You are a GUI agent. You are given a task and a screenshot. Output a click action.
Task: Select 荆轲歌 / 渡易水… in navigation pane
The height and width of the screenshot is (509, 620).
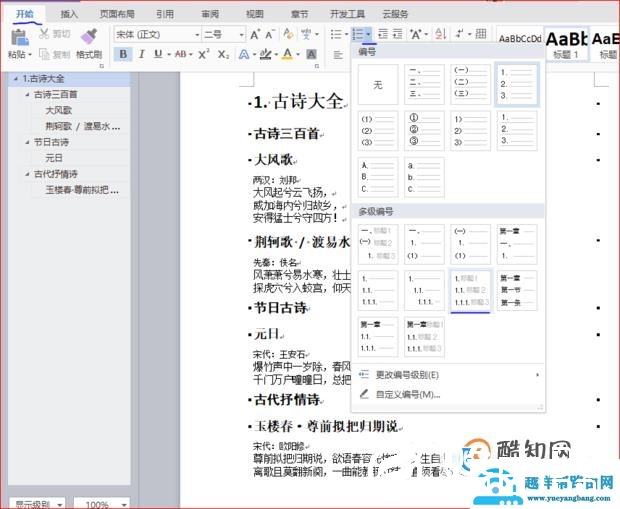pyautogui.click(x=83, y=127)
